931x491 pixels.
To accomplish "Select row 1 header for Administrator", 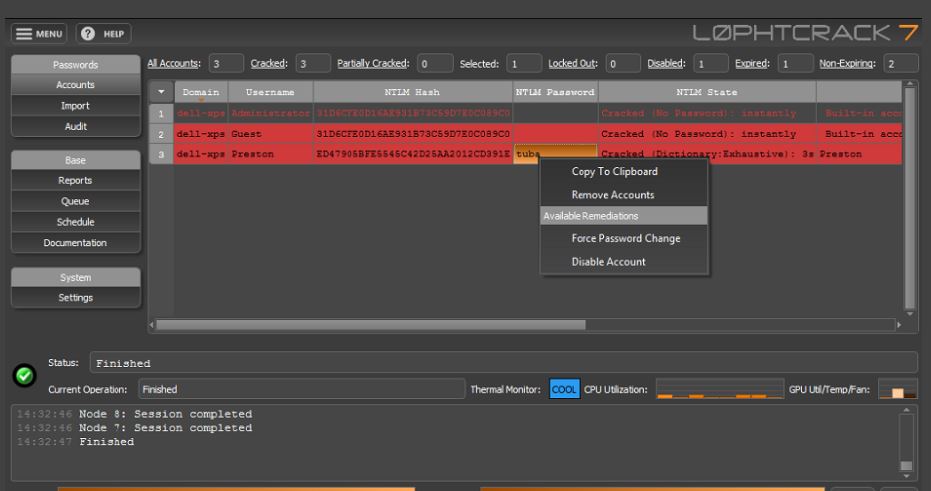I will (x=161, y=113).
